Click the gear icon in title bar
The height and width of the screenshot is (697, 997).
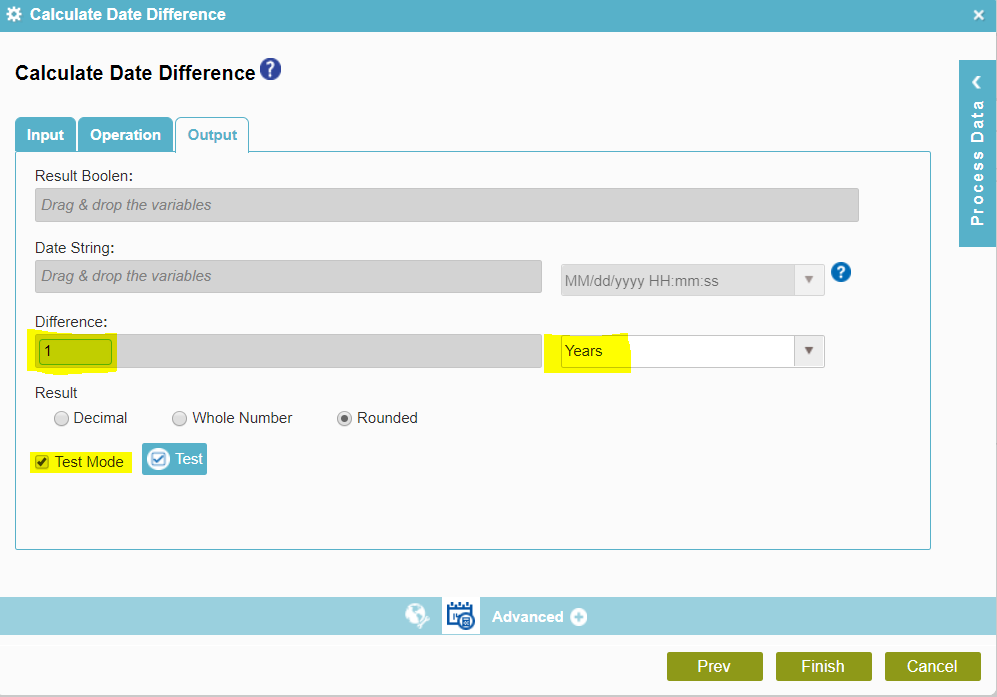click(x=13, y=14)
